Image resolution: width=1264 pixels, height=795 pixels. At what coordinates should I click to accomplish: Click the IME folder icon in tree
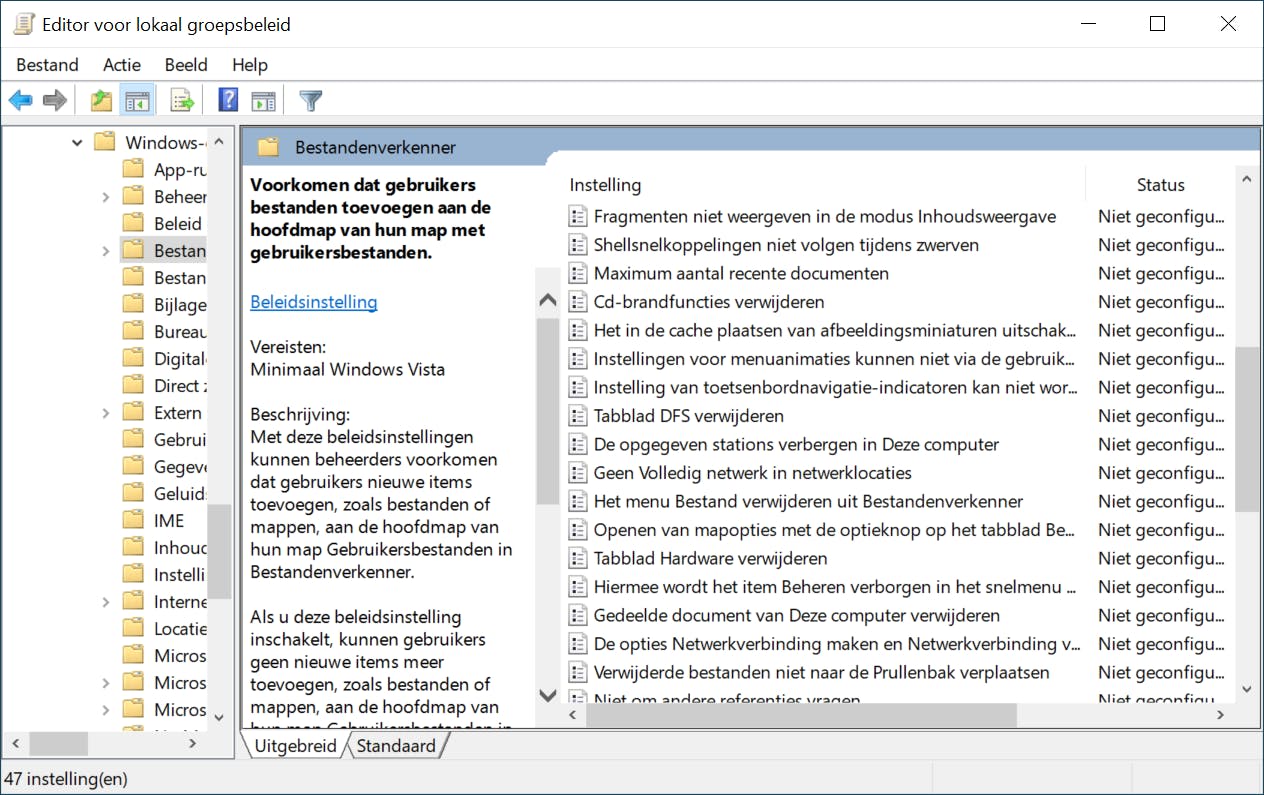133,520
